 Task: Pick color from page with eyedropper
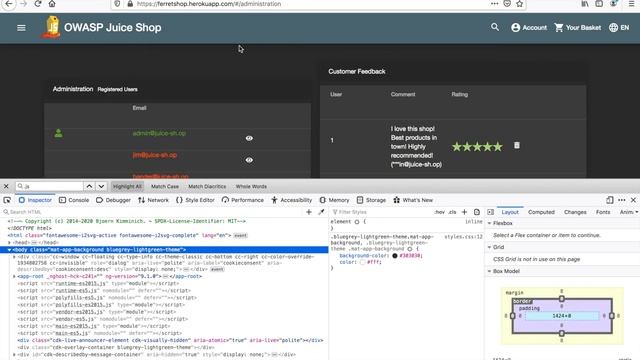point(321,212)
